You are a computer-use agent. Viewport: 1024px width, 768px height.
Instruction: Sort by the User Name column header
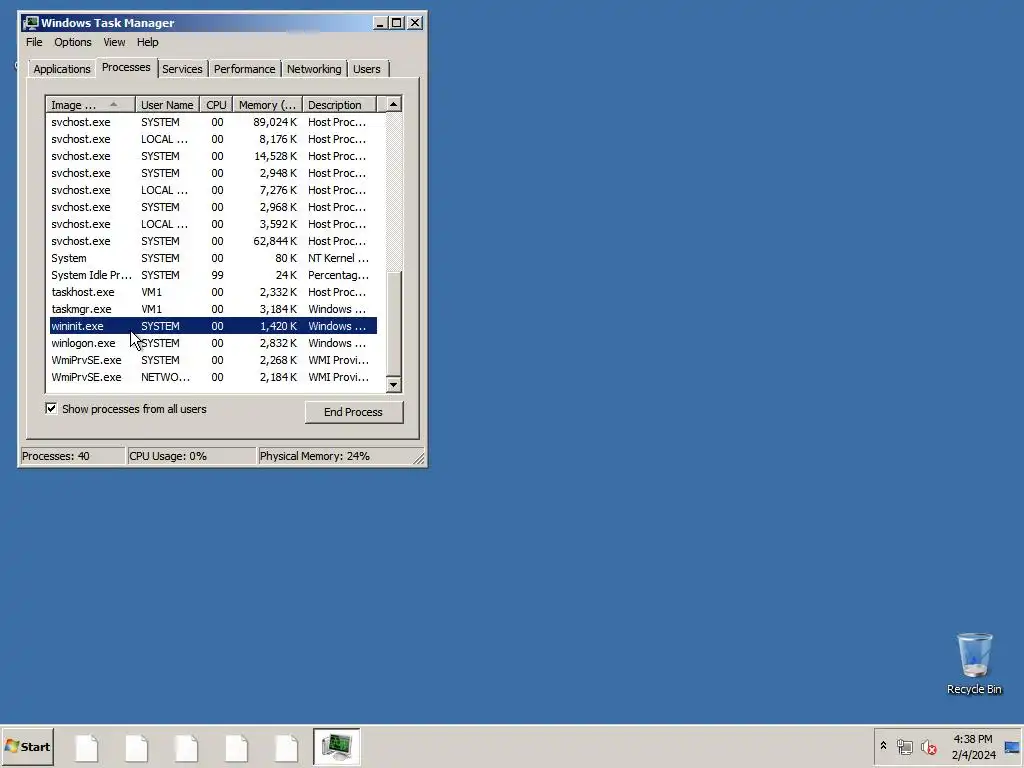point(167,104)
